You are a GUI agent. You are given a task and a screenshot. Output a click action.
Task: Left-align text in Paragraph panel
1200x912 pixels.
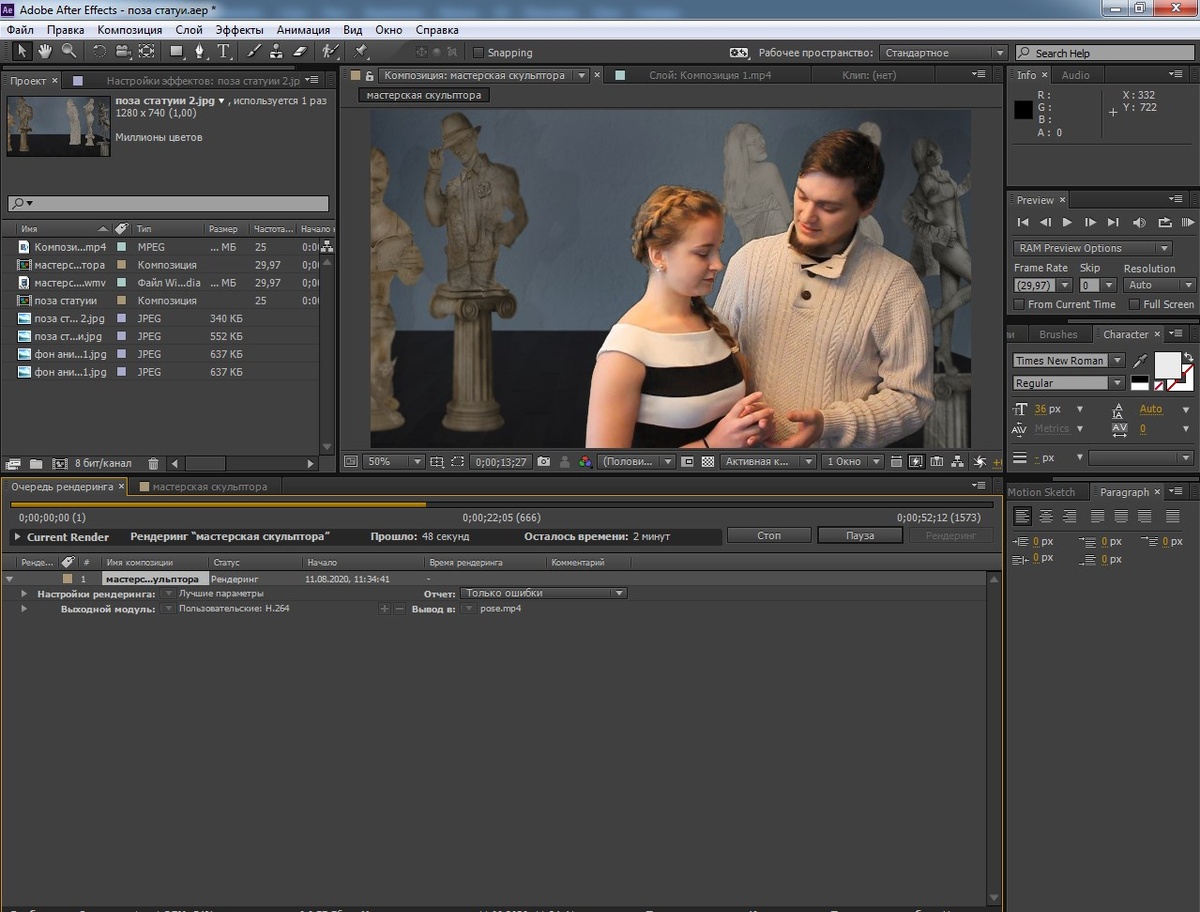click(1022, 517)
